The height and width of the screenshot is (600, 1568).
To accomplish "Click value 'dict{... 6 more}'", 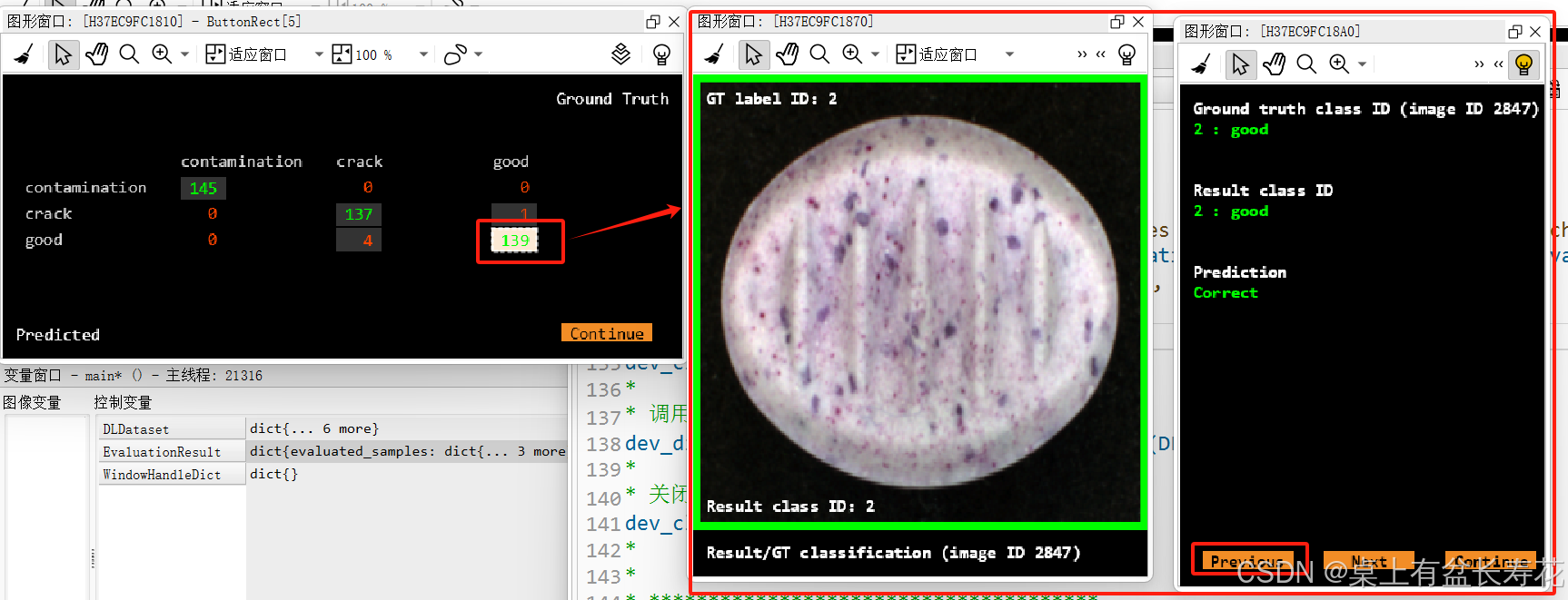I will 314,428.
